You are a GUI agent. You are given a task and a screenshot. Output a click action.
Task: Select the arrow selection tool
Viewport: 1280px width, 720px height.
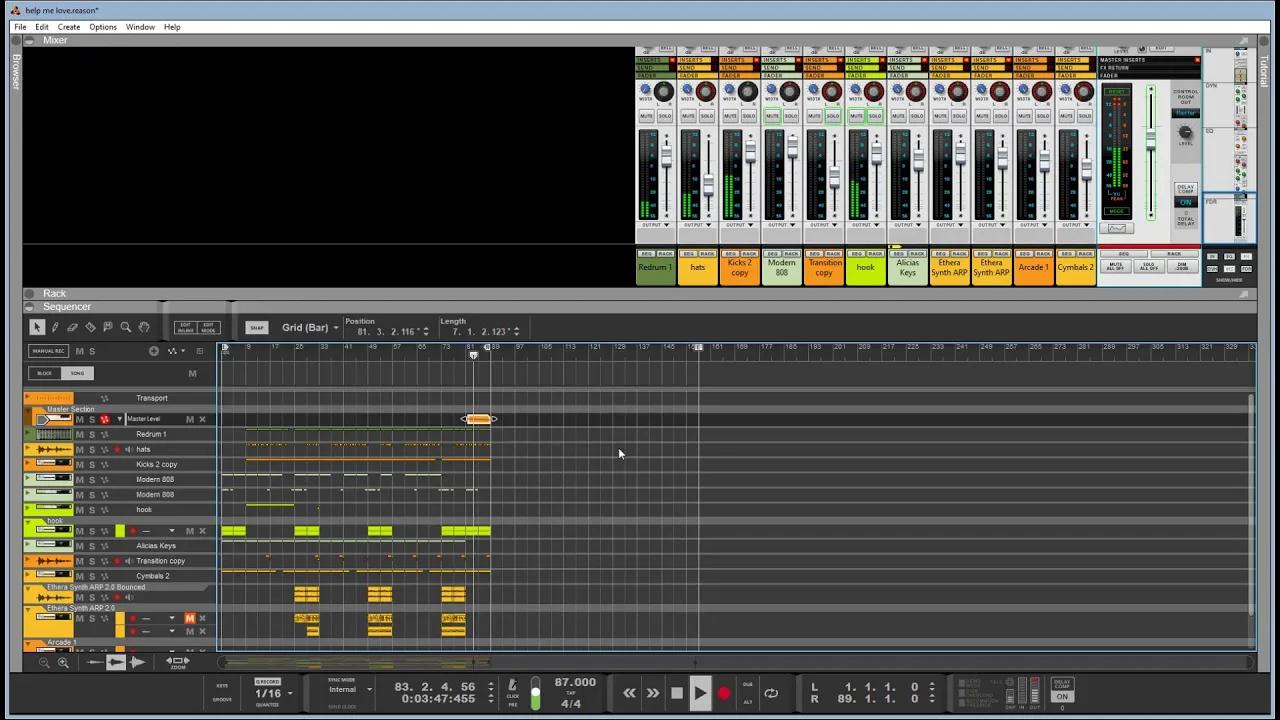pos(37,327)
